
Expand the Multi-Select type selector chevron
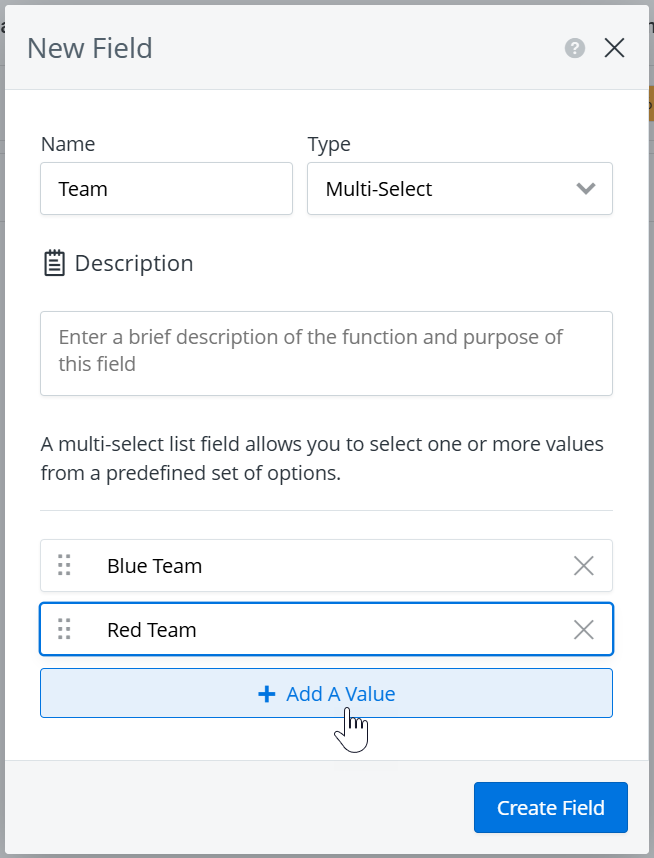[x=586, y=188]
